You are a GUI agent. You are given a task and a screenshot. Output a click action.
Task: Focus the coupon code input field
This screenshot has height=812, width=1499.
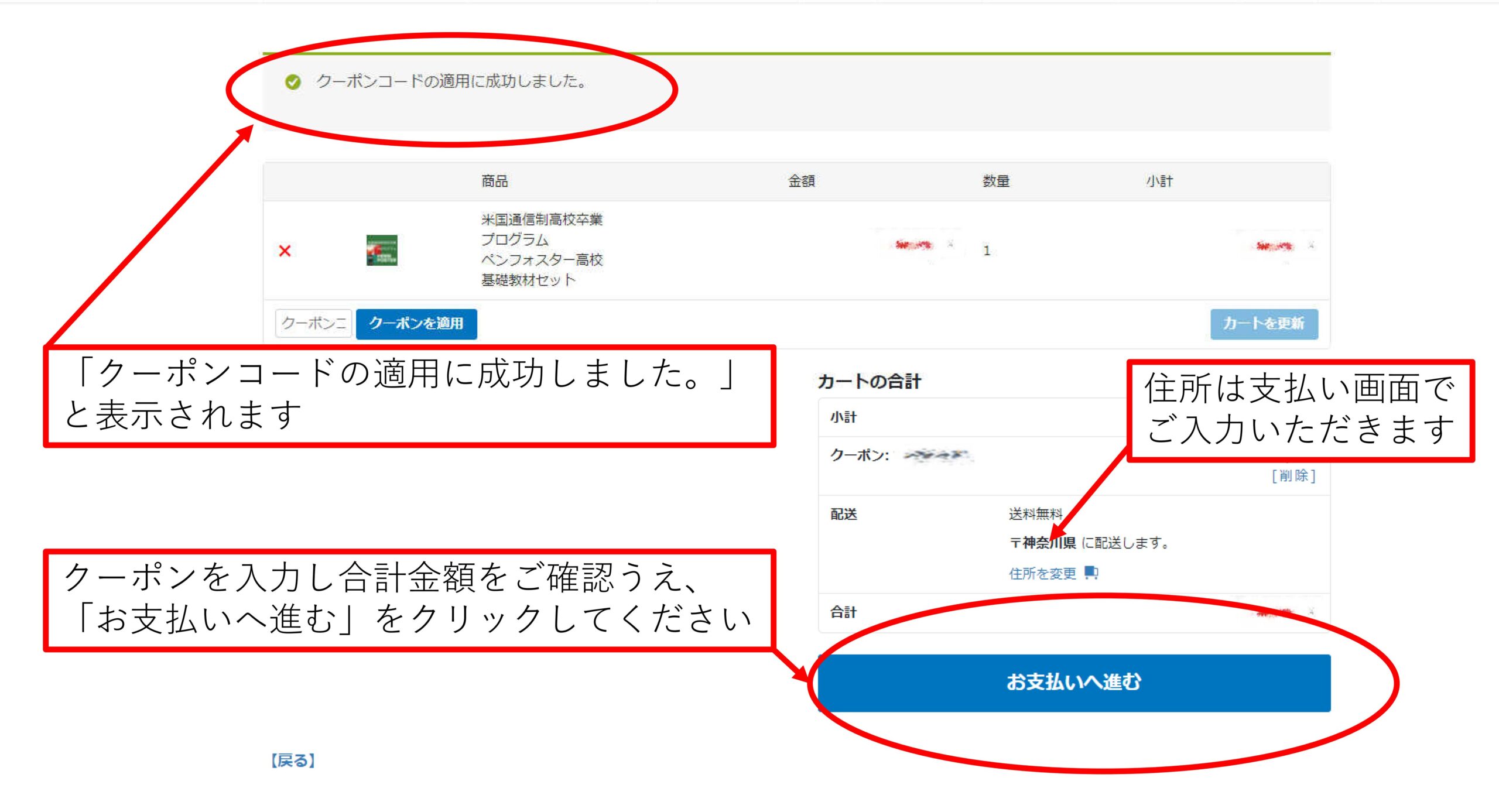pos(313,323)
